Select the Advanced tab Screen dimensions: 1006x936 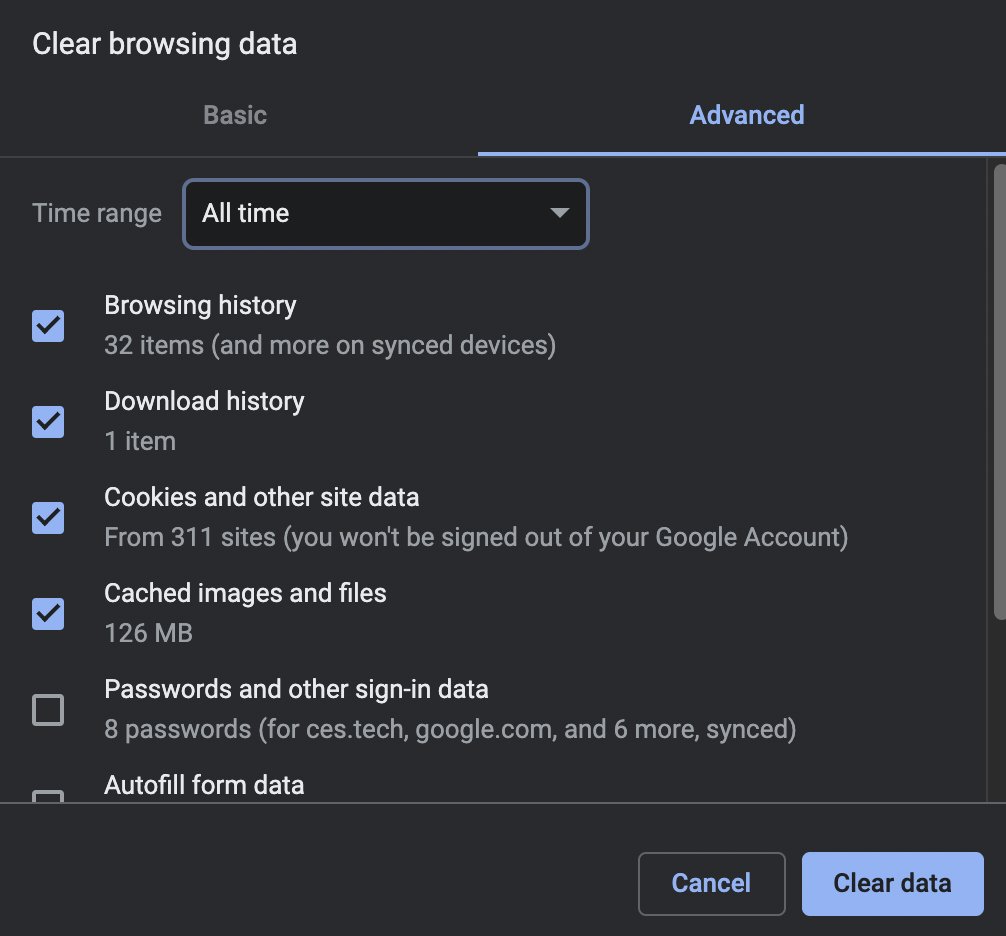point(745,114)
